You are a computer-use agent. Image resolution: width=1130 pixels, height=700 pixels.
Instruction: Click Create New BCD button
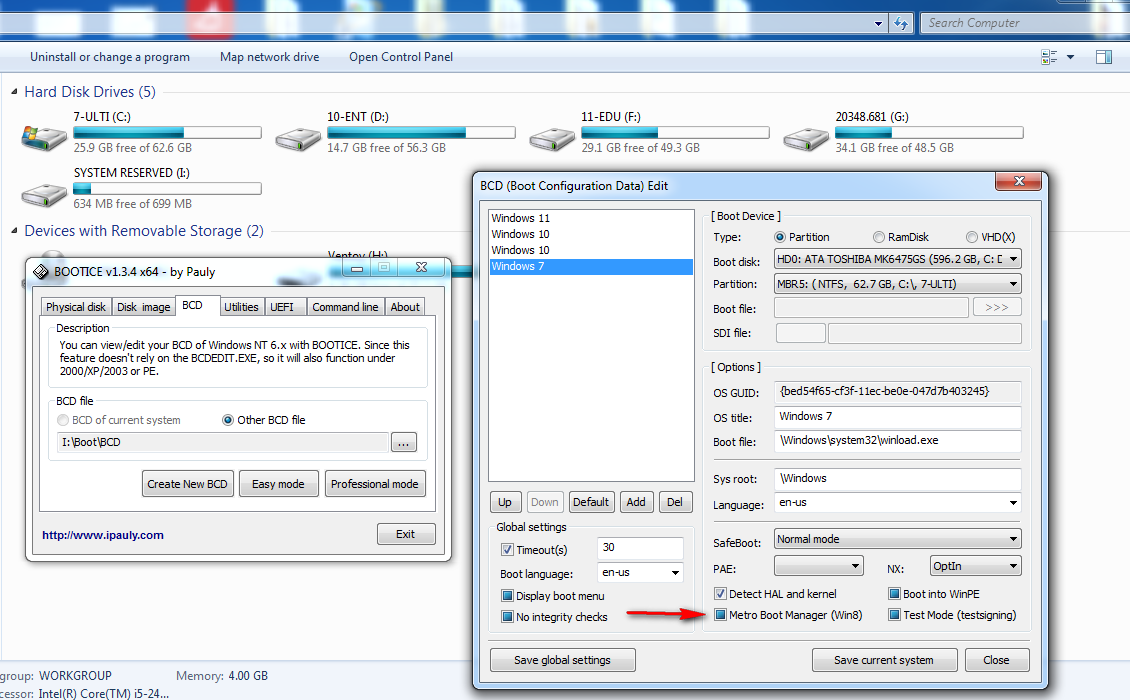187,484
